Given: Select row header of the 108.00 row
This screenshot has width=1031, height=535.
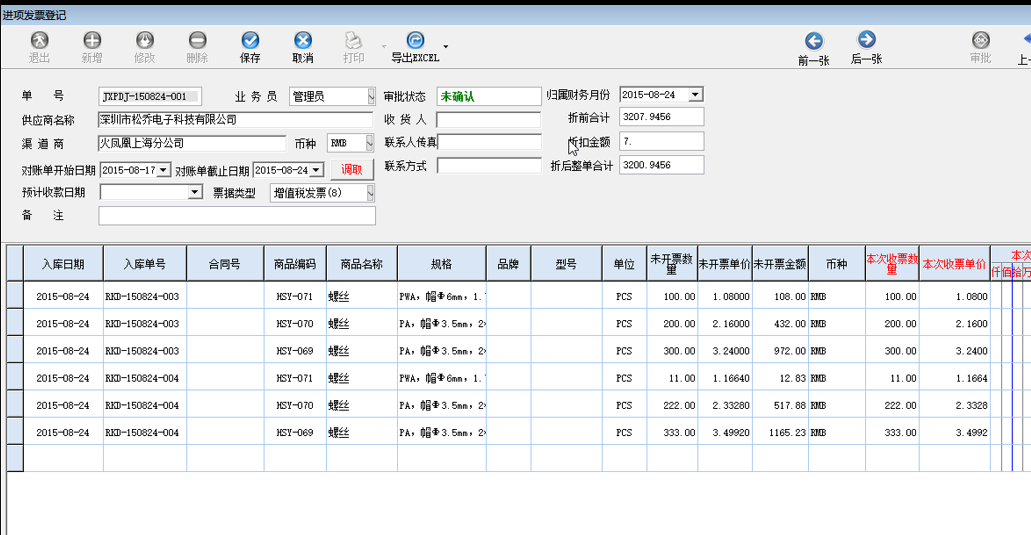Looking at the screenshot, I should pos(15,296).
